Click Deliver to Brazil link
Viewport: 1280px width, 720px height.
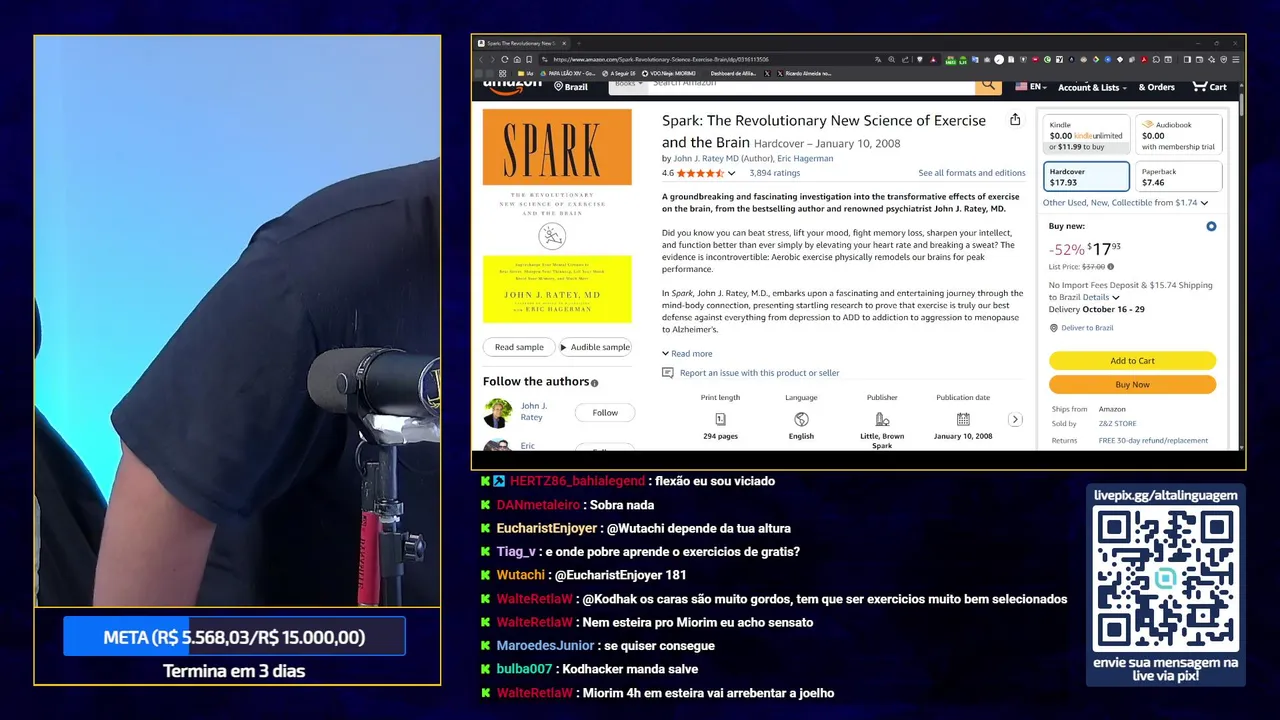coord(1087,328)
